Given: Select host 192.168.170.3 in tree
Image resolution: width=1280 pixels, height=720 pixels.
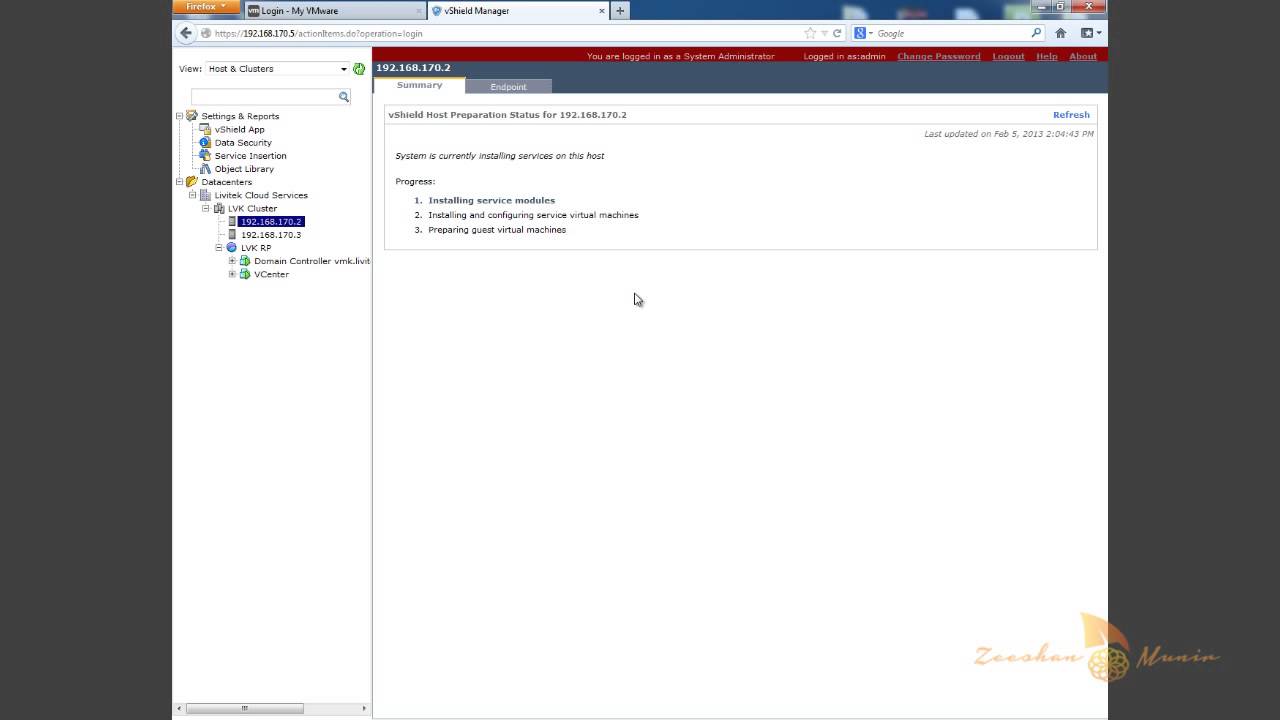Looking at the screenshot, I should click(x=271, y=235).
